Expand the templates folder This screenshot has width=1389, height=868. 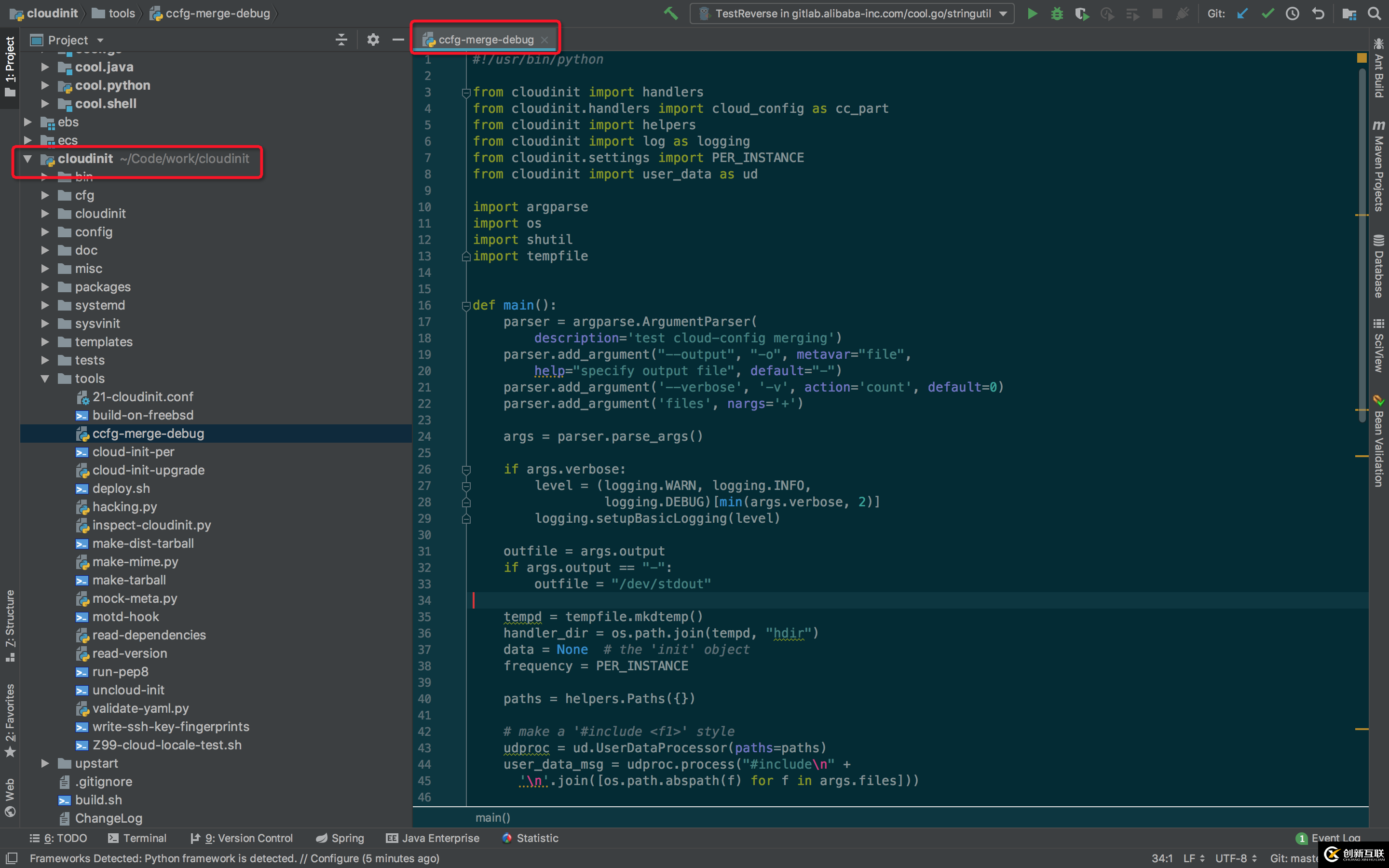[x=45, y=341]
